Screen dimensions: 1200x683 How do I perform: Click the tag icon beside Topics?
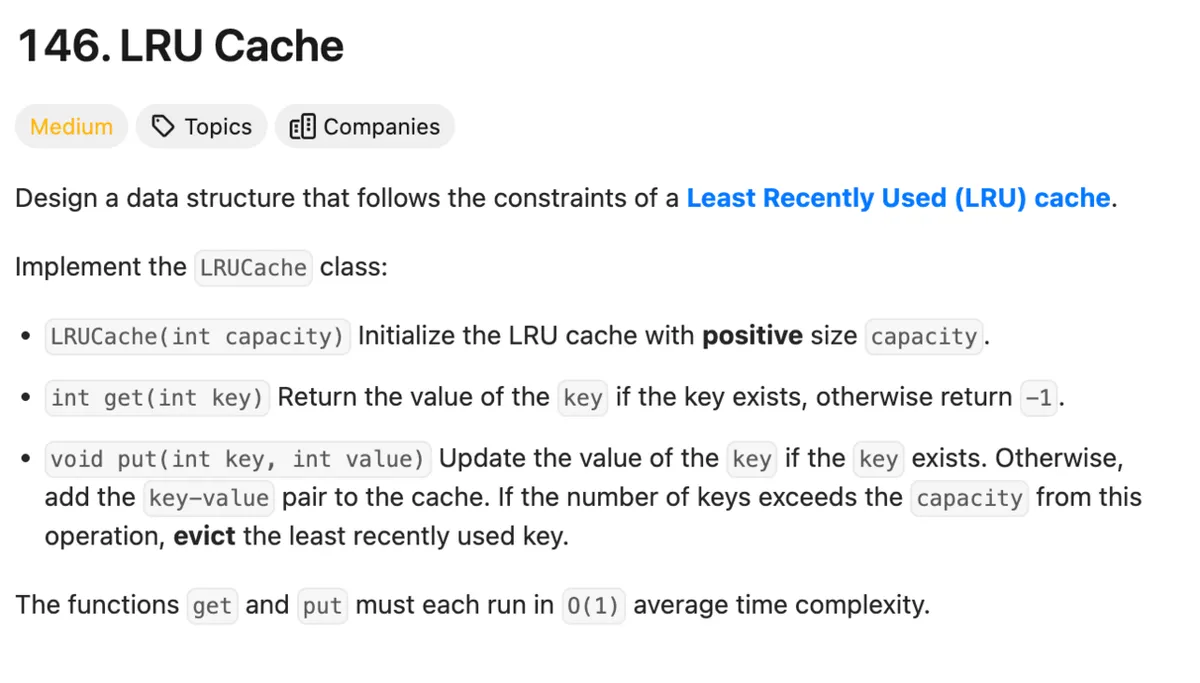tap(162, 127)
